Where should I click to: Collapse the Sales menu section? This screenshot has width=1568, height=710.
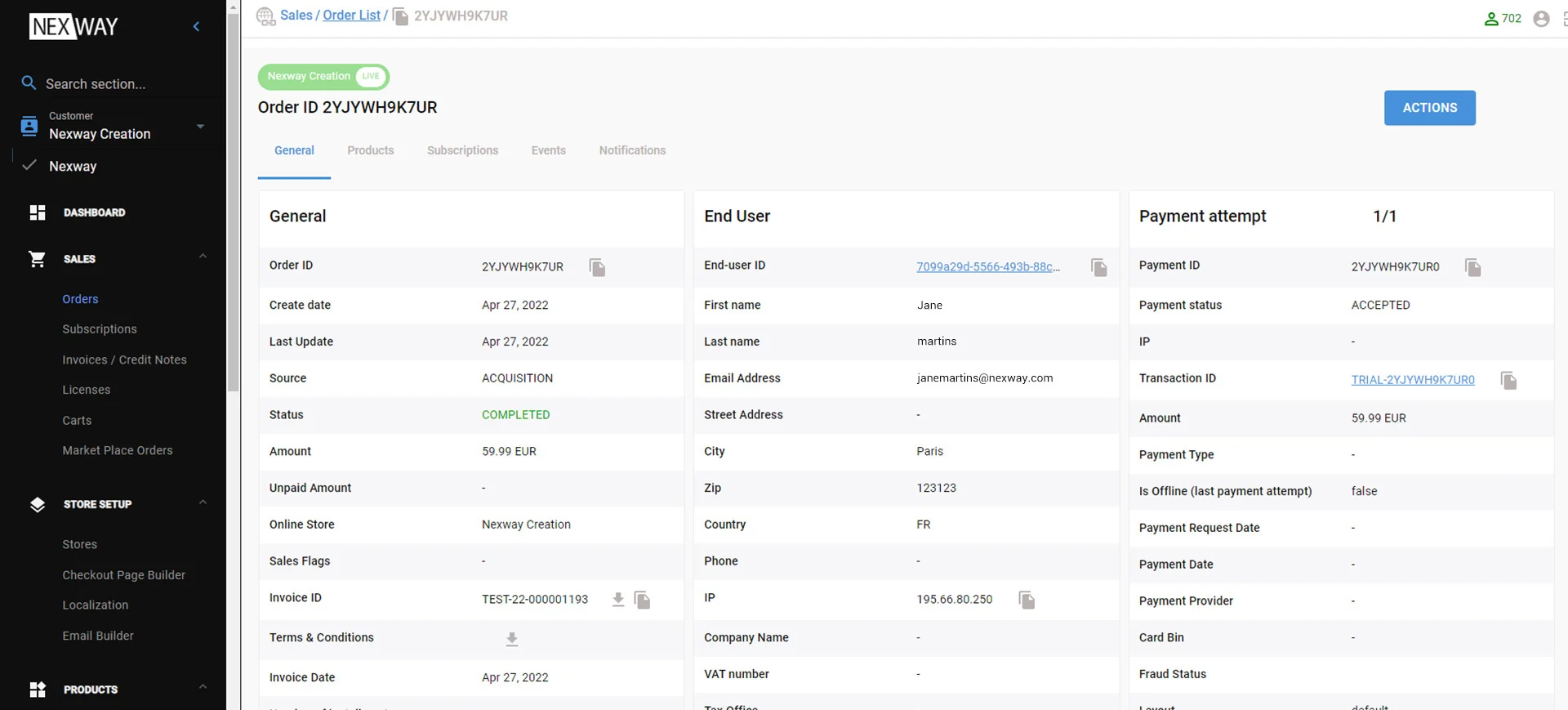pos(203,257)
